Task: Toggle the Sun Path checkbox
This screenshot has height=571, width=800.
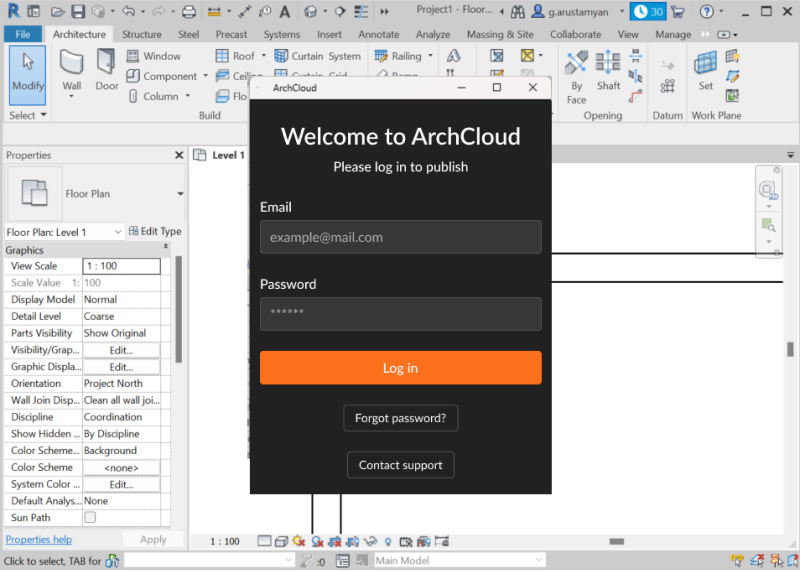Action: click(x=90, y=518)
